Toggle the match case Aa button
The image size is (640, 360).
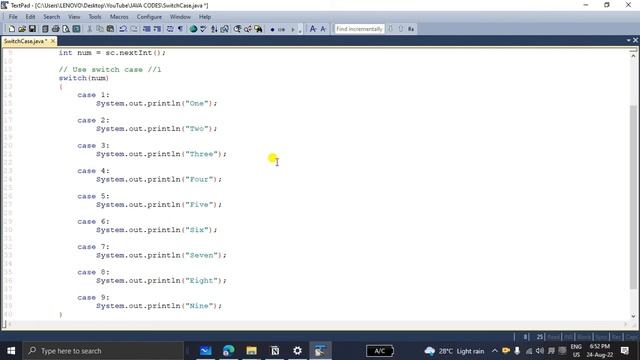411,29
